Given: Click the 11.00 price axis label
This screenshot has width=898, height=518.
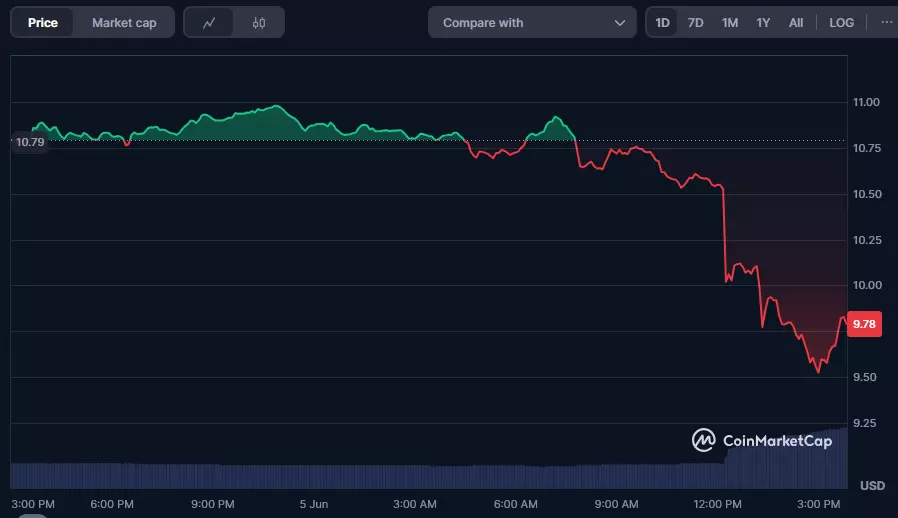Looking at the screenshot, I should point(866,102).
